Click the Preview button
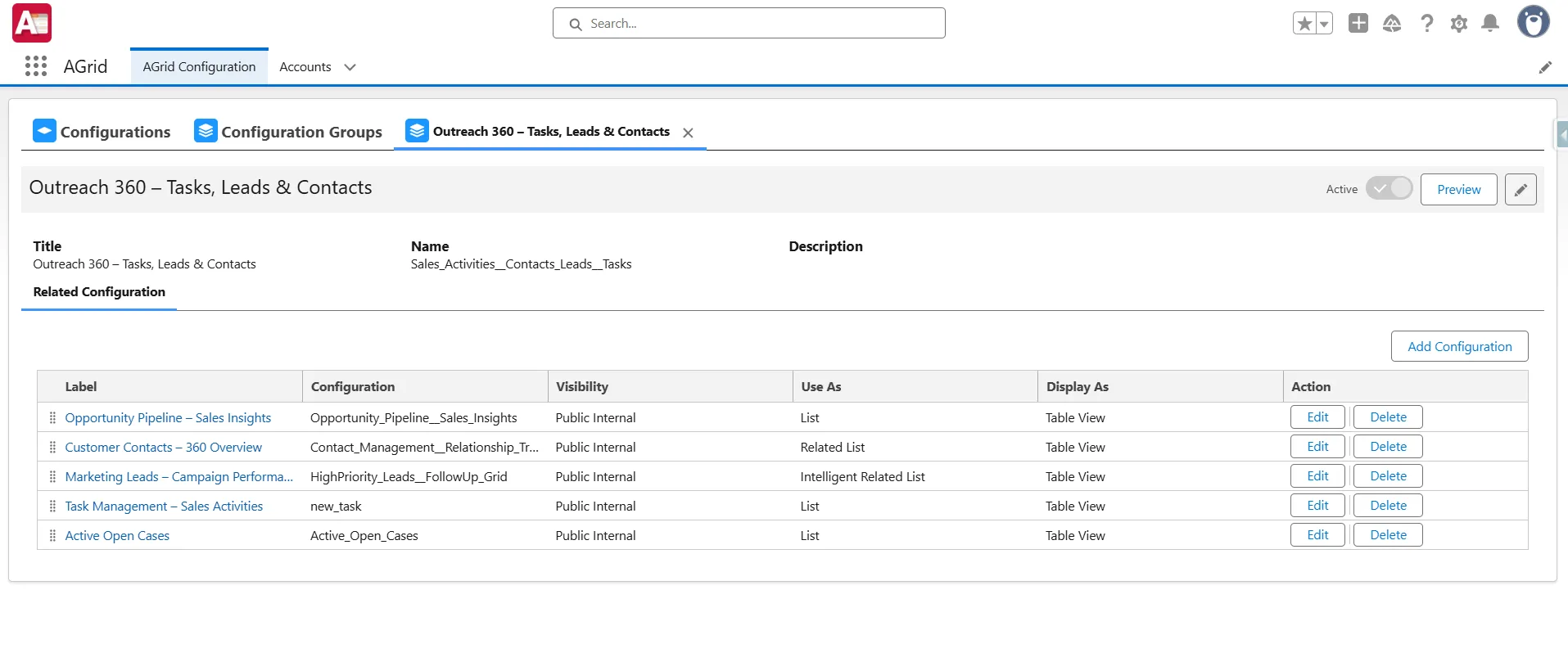The width and height of the screenshot is (1568, 671). 1459,189
